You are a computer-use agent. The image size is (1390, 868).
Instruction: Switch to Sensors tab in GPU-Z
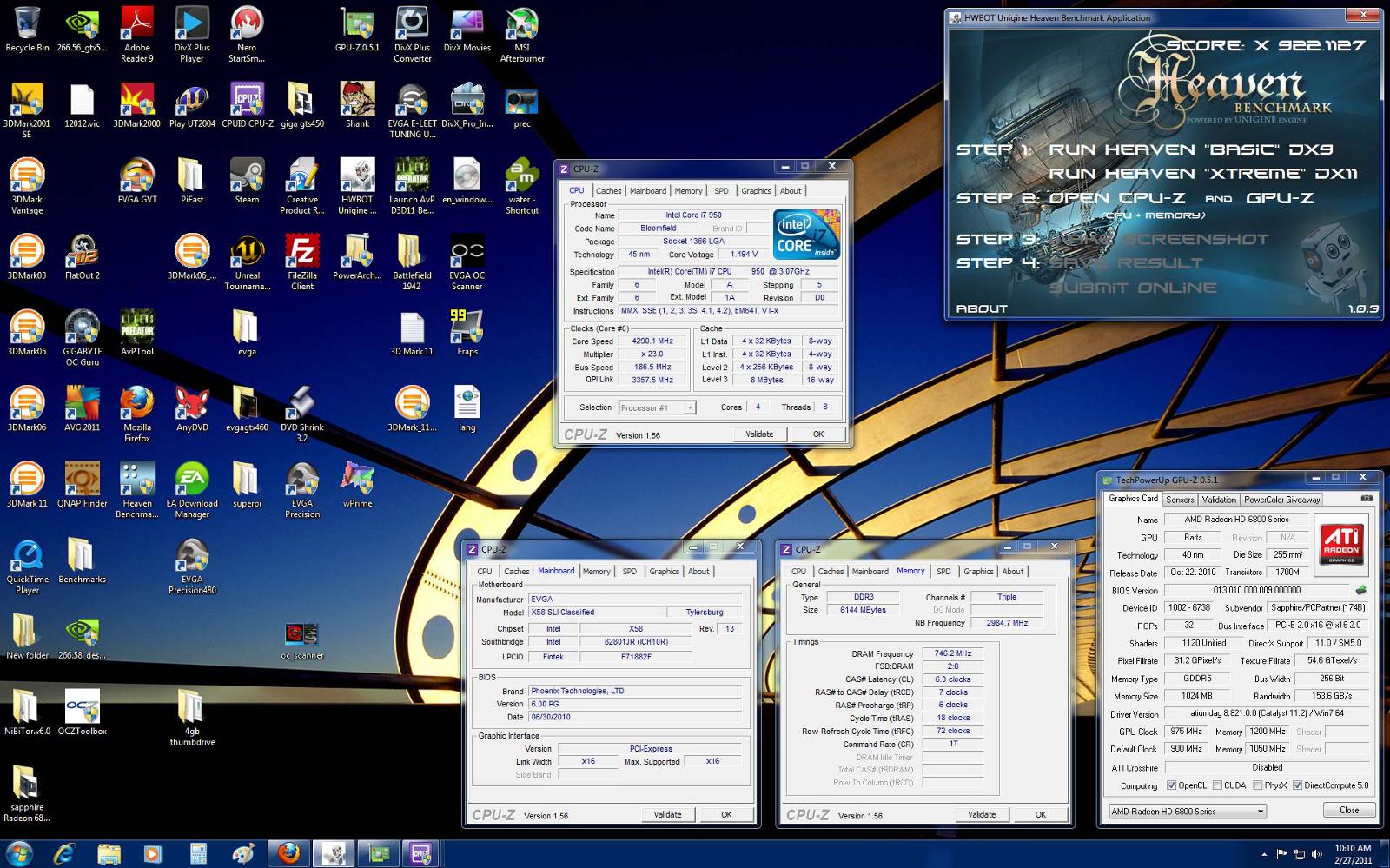(x=1180, y=500)
